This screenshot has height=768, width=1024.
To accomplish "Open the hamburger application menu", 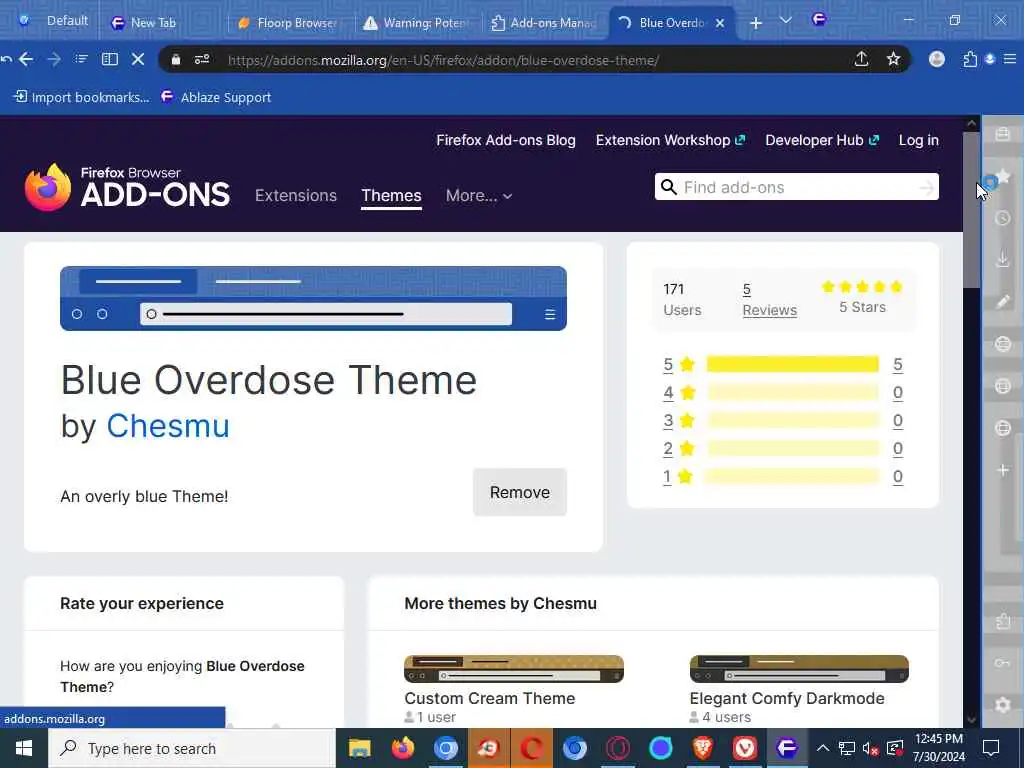I will [x=1010, y=59].
